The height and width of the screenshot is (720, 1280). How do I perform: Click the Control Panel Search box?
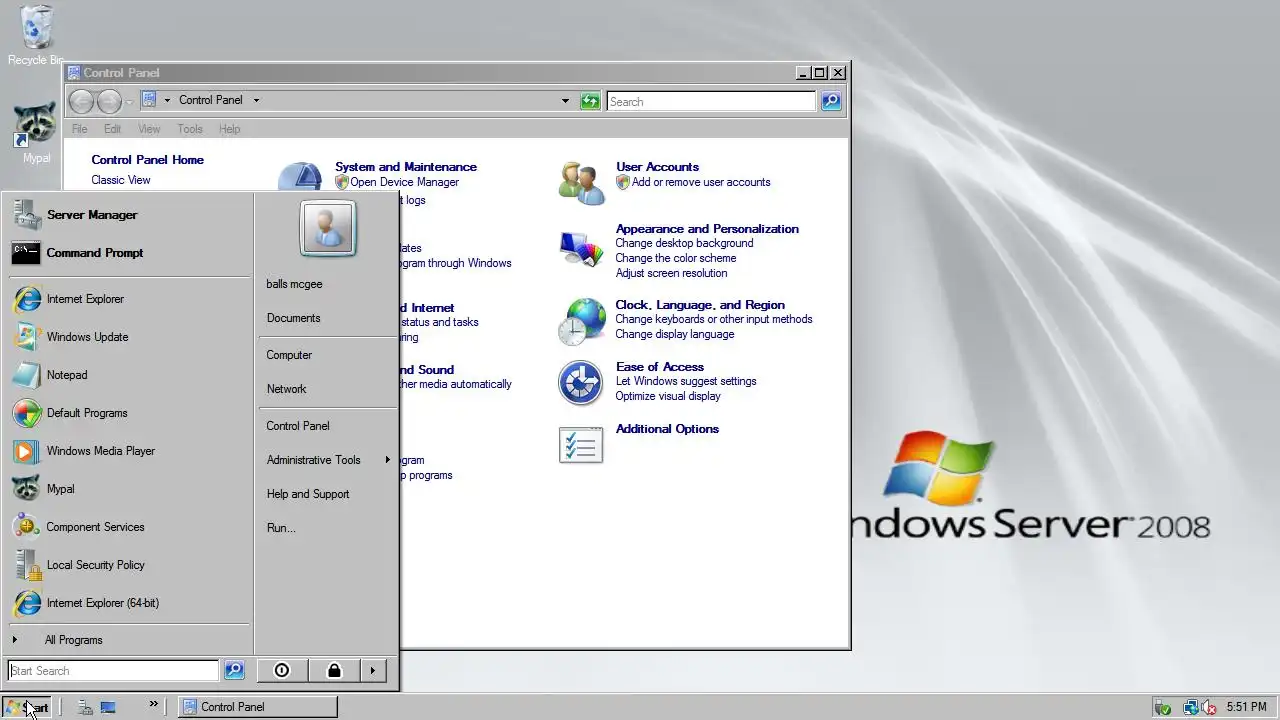(x=712, y=101)
